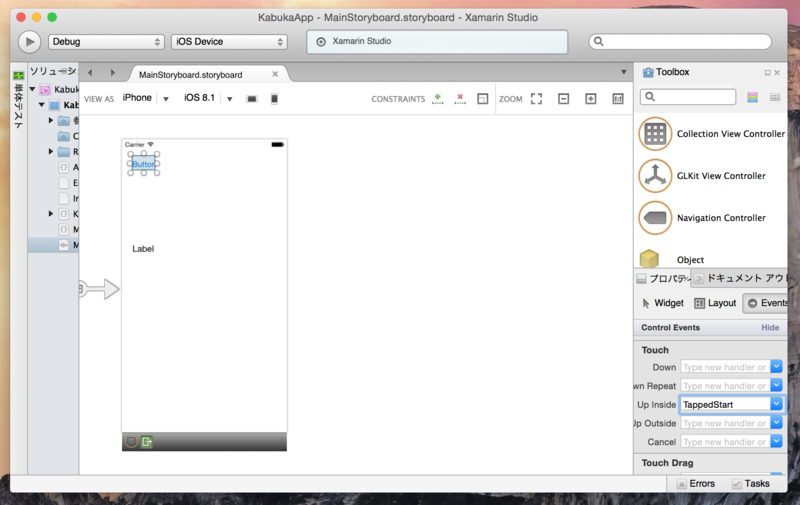800x505 pixels.
Task: Open the Up Outside handler dropdown arrow
Action: coord(776,423)
